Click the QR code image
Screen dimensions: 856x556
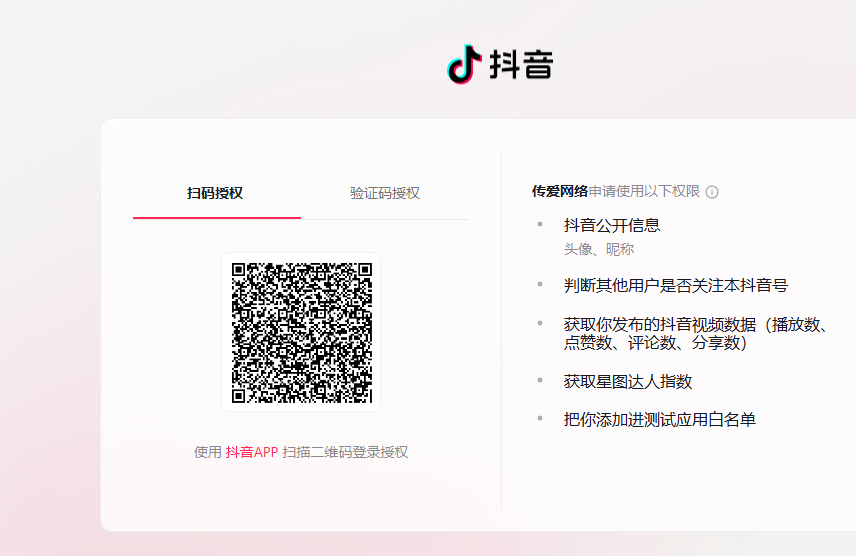pos(301,332)
